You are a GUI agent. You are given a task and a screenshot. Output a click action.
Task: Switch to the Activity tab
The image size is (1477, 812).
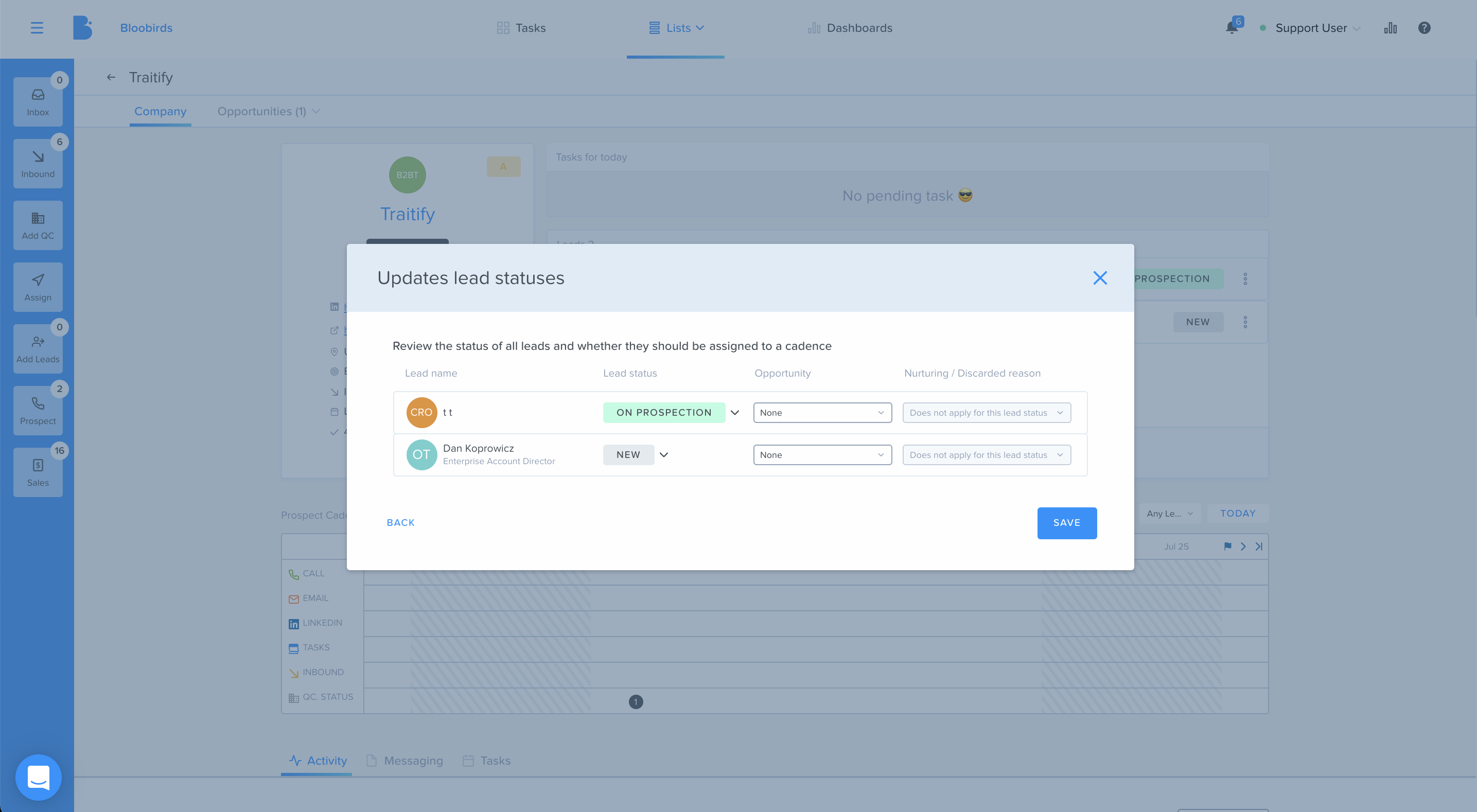(318, 761)
